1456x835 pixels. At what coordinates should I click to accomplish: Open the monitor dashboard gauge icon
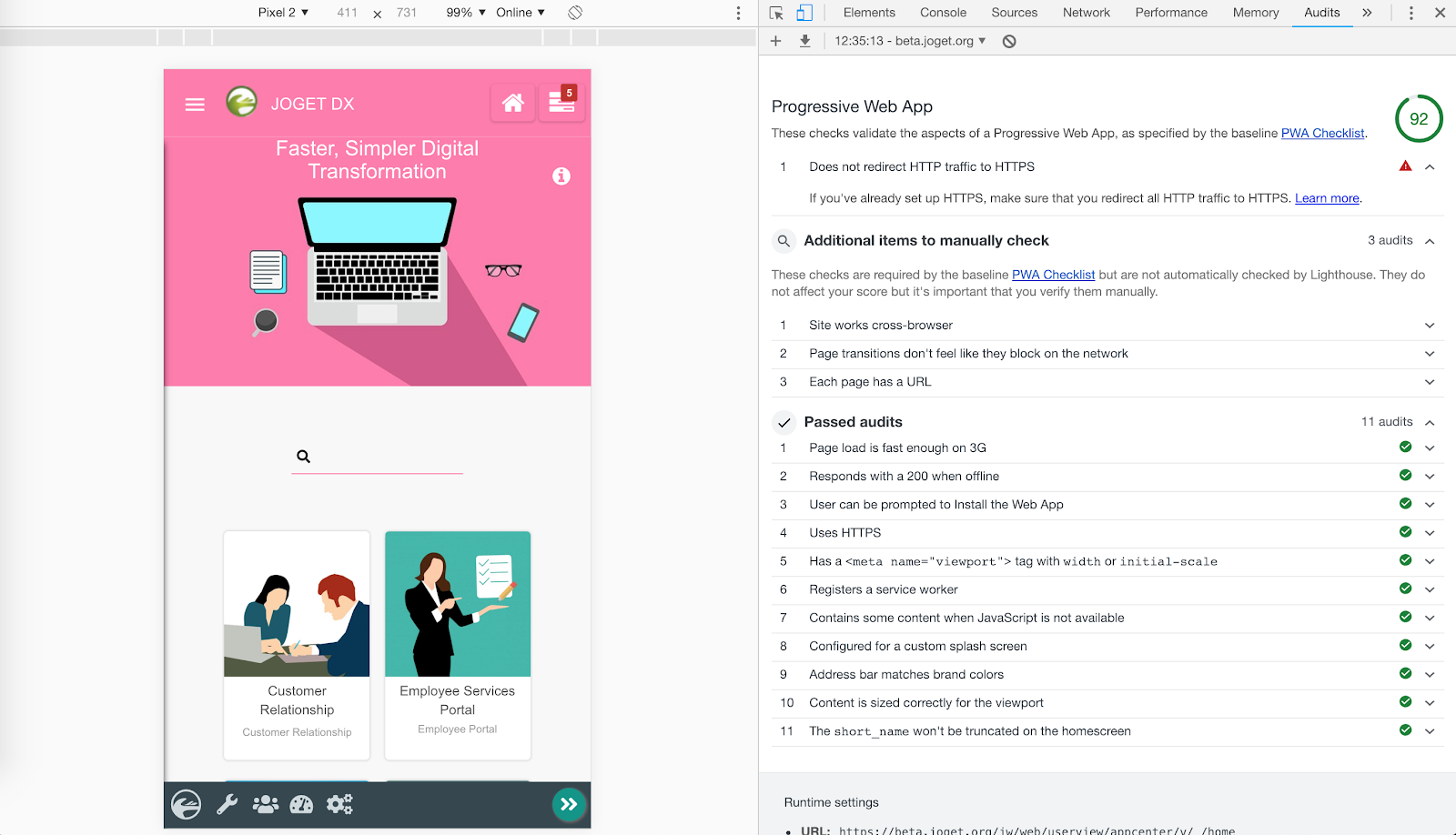pos(301,804)
